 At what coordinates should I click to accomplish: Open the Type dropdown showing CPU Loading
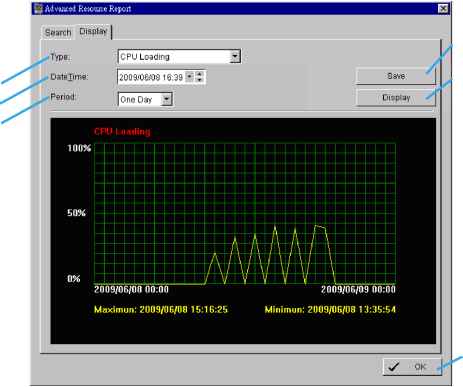(179, 57)
